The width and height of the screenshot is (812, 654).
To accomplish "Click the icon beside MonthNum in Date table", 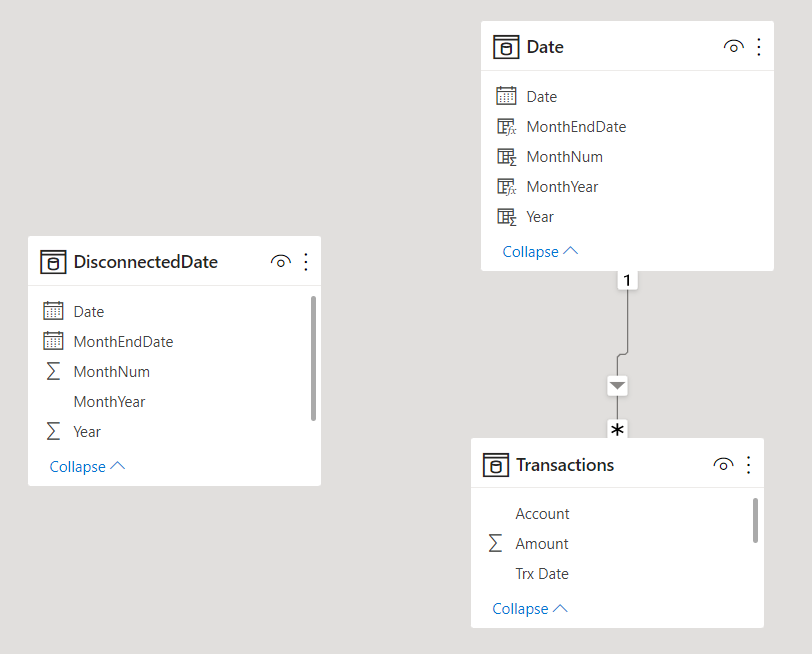I will click(506, 157).
